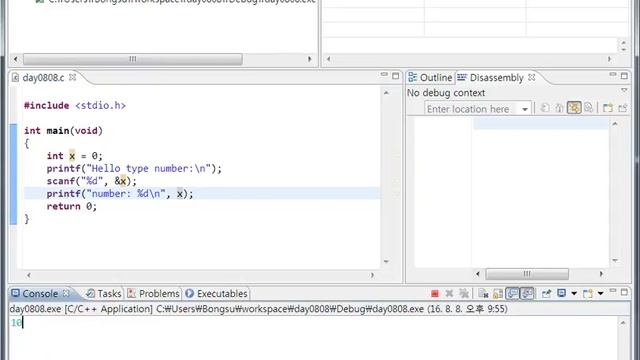Viewport: 640px width, 360px height.
Task: Close the Console tab
Action: [x=66, y=293]
